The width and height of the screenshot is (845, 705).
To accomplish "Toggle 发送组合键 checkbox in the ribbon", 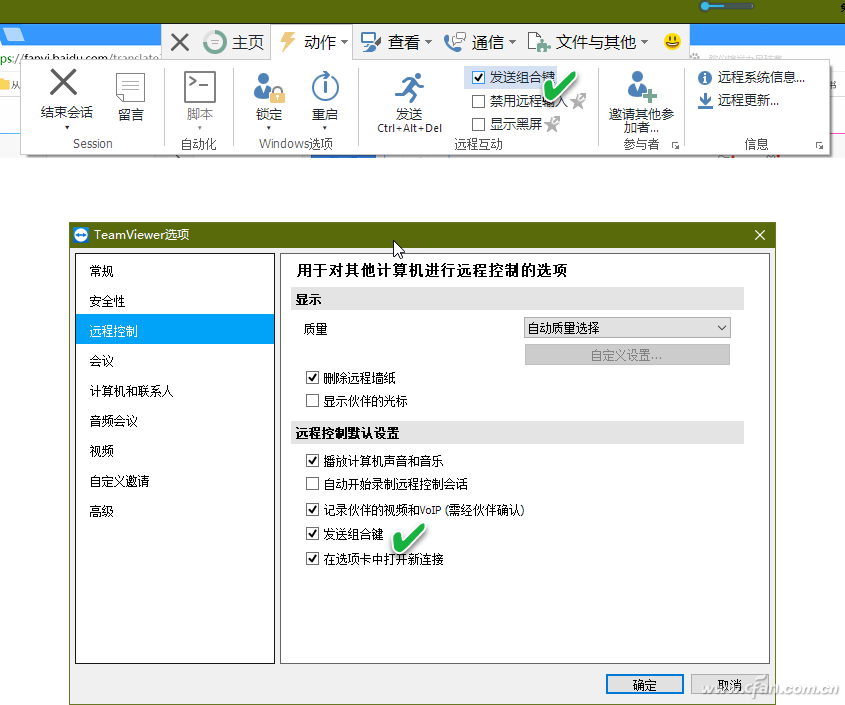I will [x=478, y=77].
